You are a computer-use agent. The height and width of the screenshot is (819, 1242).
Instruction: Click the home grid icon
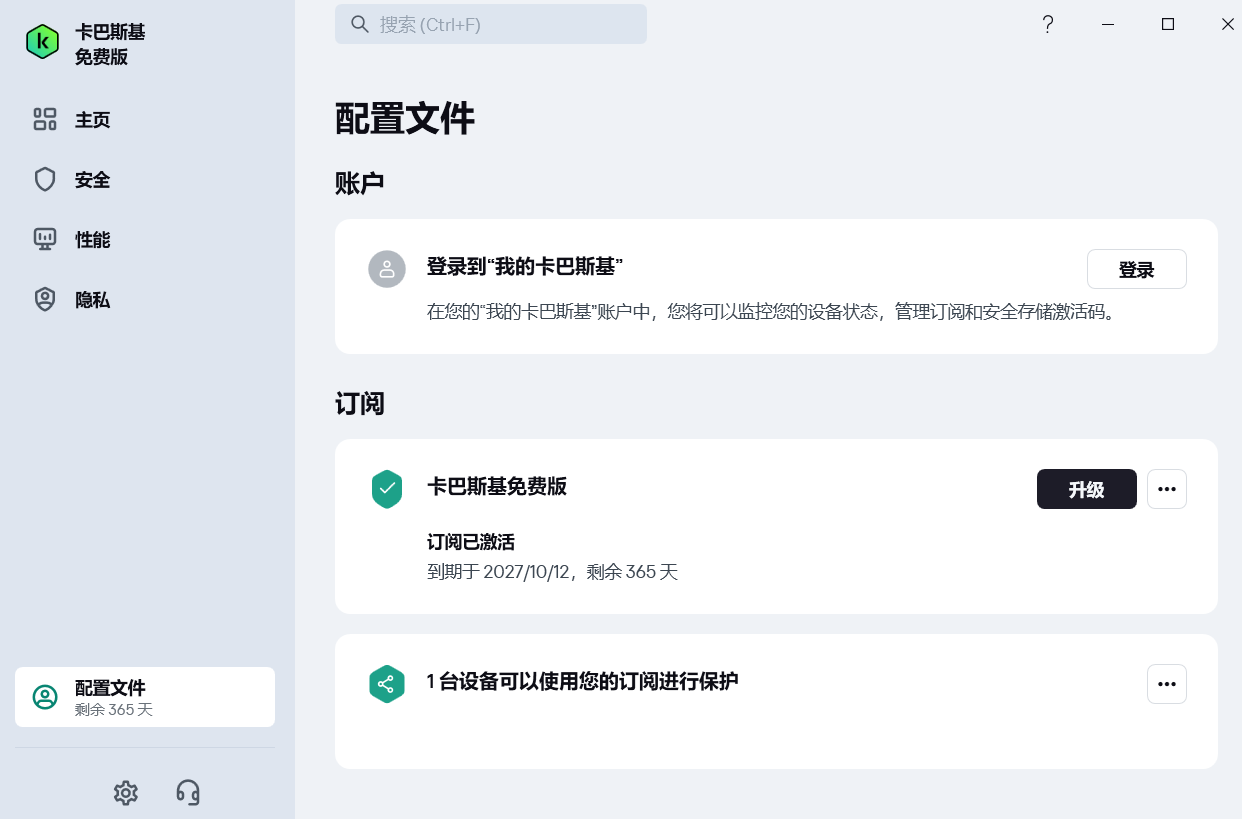point(45,120)
